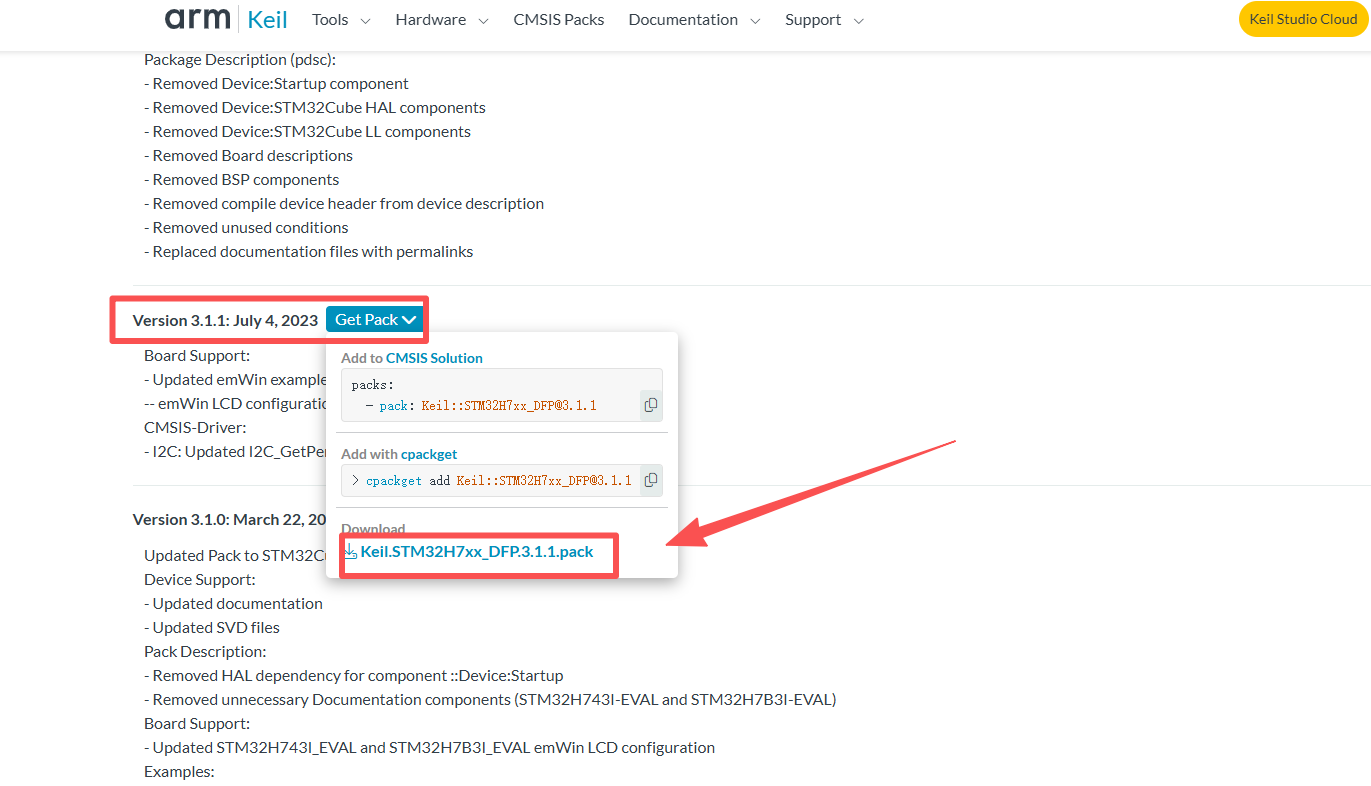Open the cpackget link
Image resolution: width=1371 pixels, height=786 pixels.
[x=429, y=453]
